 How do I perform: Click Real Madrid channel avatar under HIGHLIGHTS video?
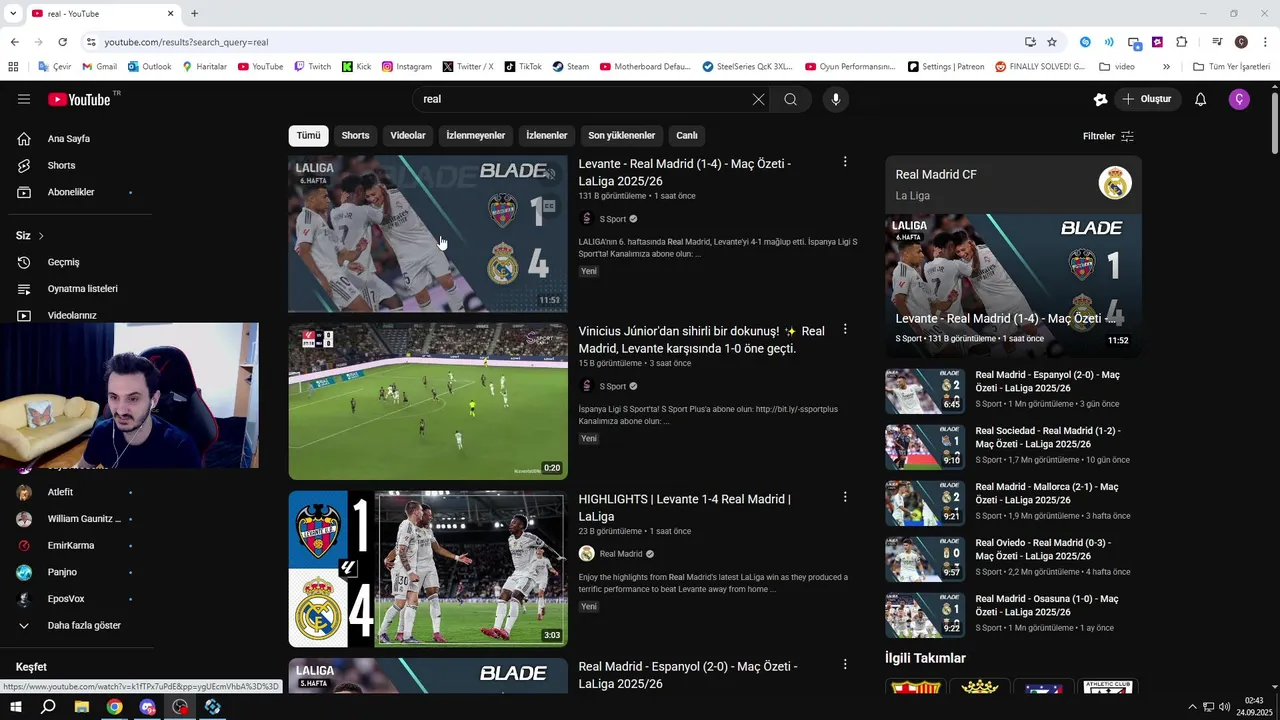pyautogui.click(x=587, y=554)
